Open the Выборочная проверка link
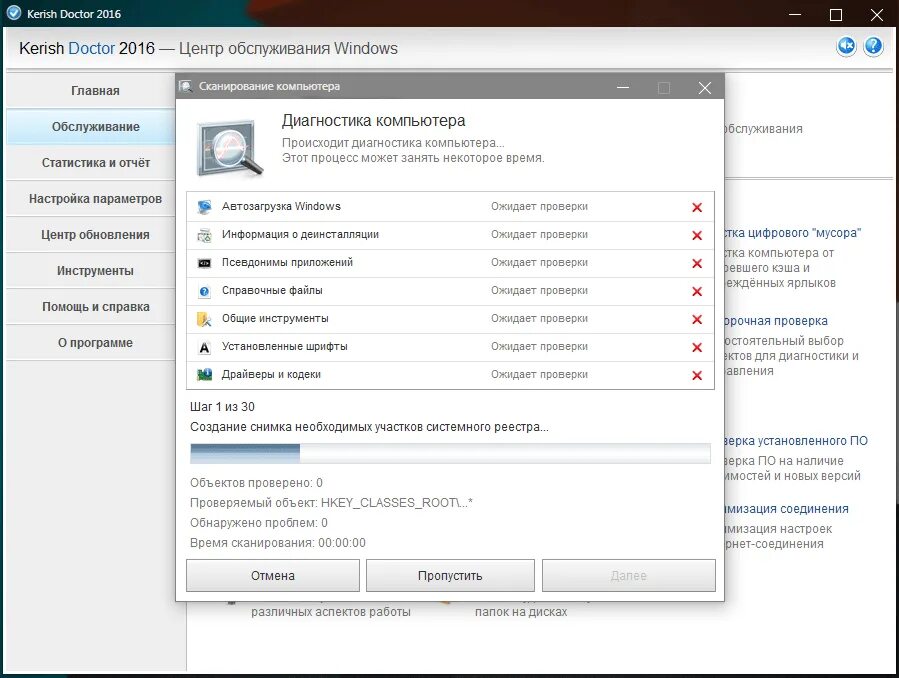This screenshot has width=899, height=678. (776, 321)
